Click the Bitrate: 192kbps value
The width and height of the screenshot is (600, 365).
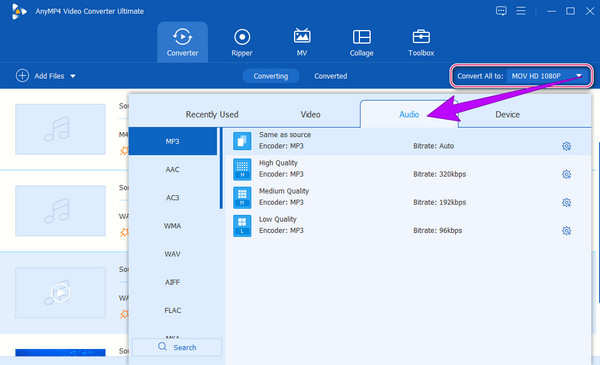coord(439,202)
